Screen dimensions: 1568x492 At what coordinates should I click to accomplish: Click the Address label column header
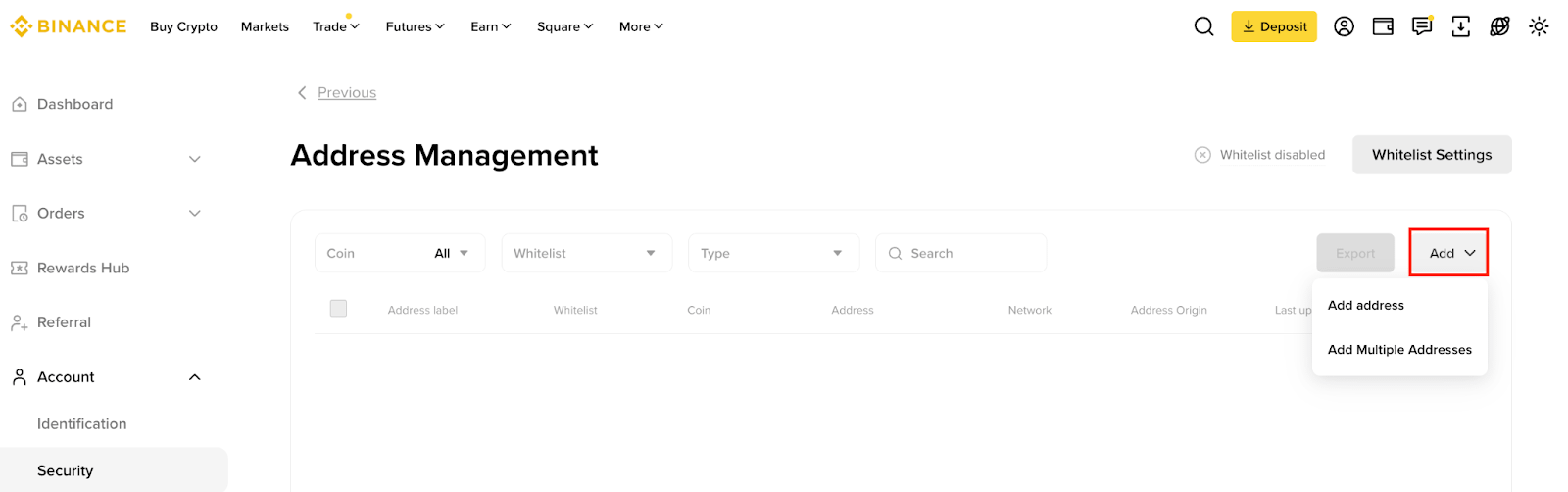[422, 310]
